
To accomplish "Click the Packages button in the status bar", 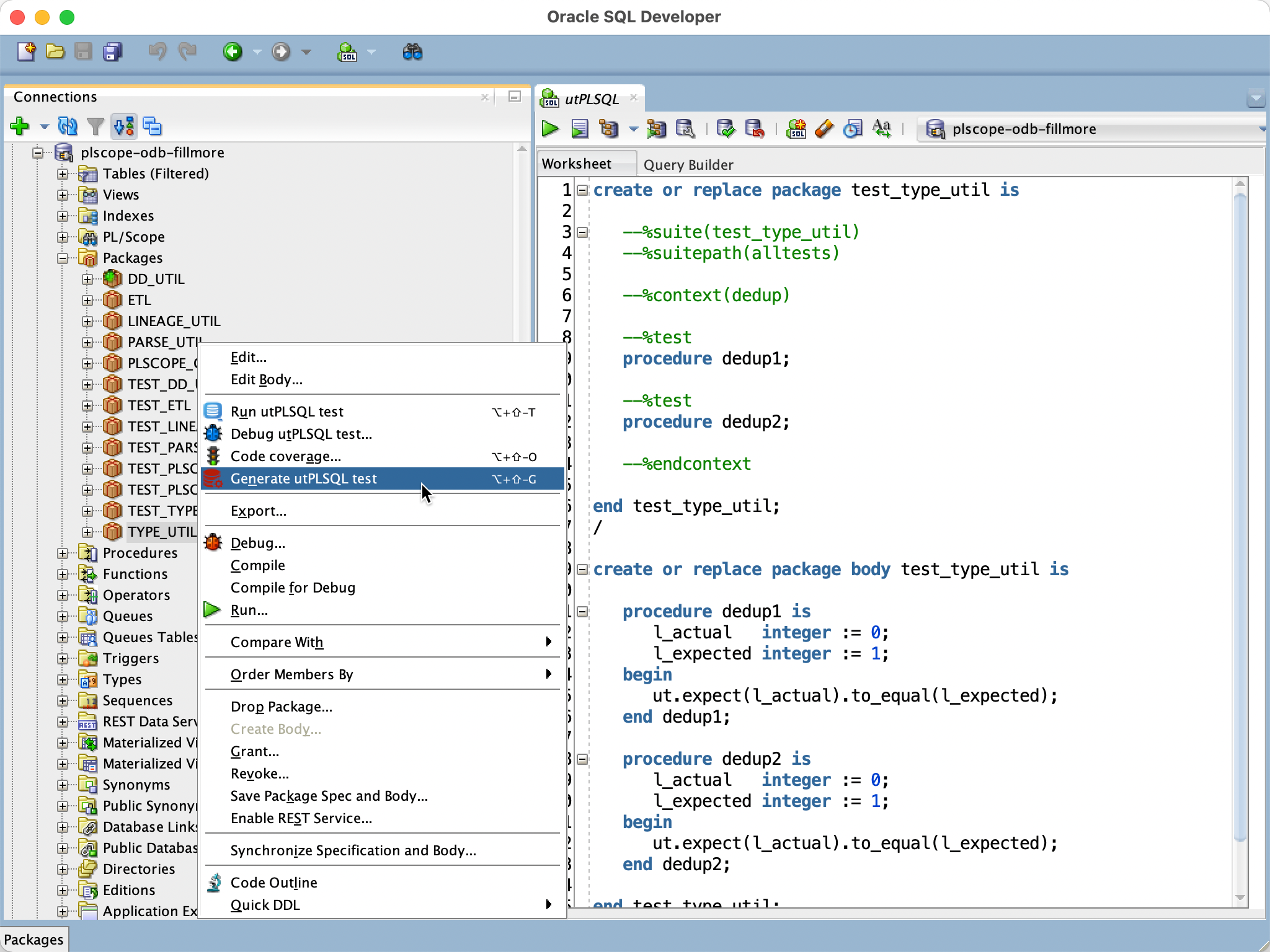I will coord(34,939).
